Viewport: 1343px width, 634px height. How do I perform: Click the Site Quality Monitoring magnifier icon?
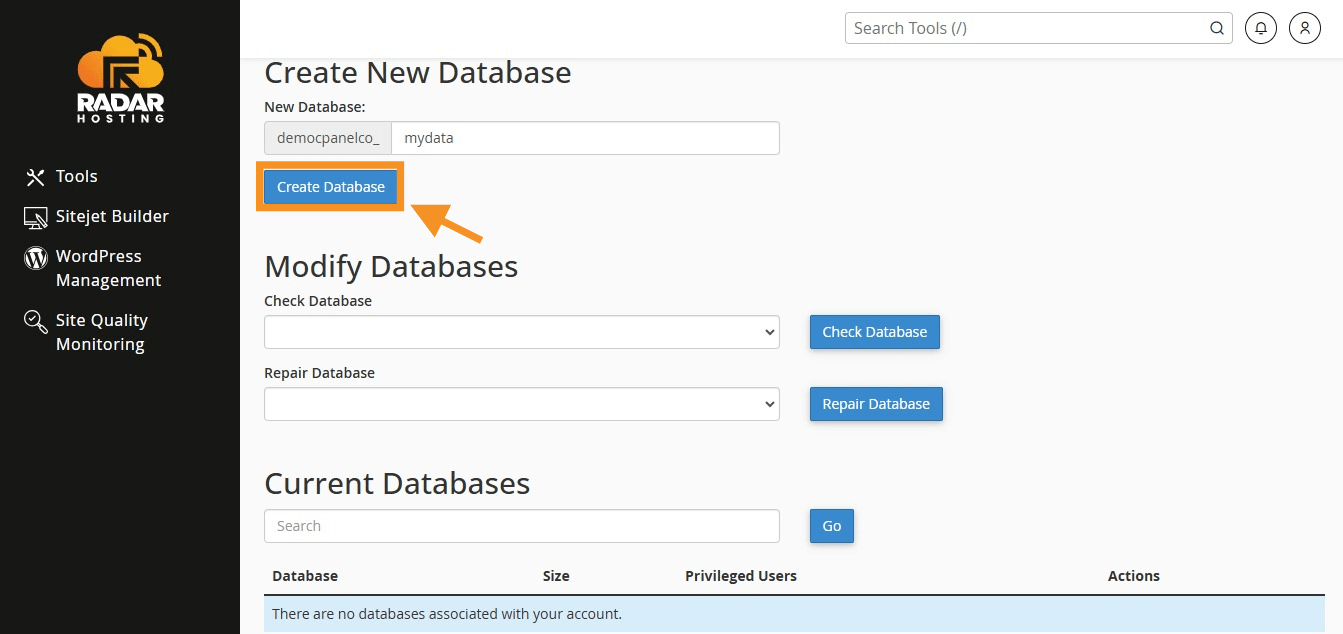(36, 321)
